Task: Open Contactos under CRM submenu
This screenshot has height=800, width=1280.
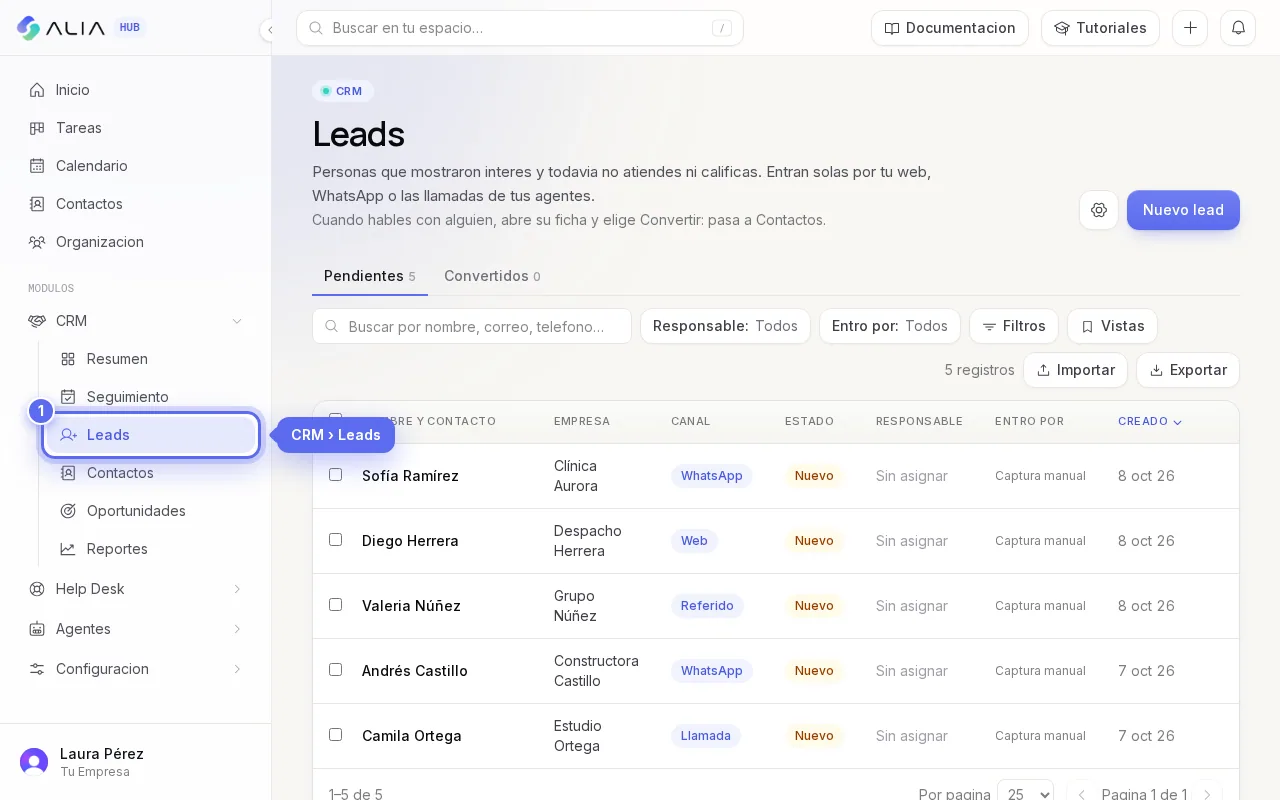Action: [x=151, y=473]
